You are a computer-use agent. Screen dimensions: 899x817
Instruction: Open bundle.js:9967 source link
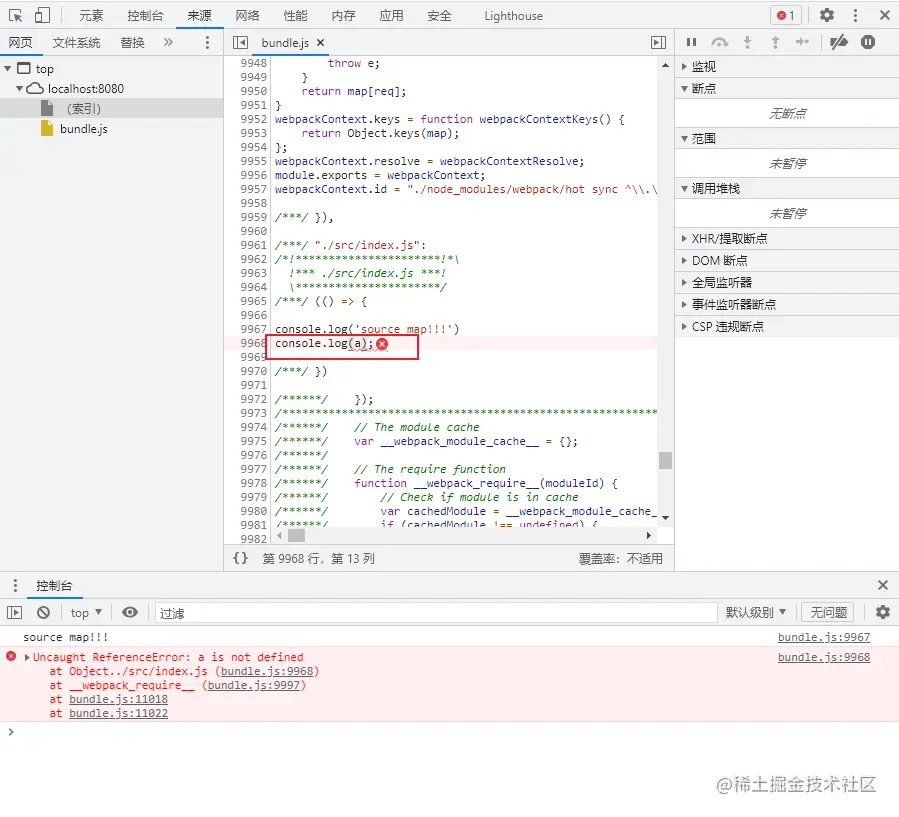click(x=823, y=637)
